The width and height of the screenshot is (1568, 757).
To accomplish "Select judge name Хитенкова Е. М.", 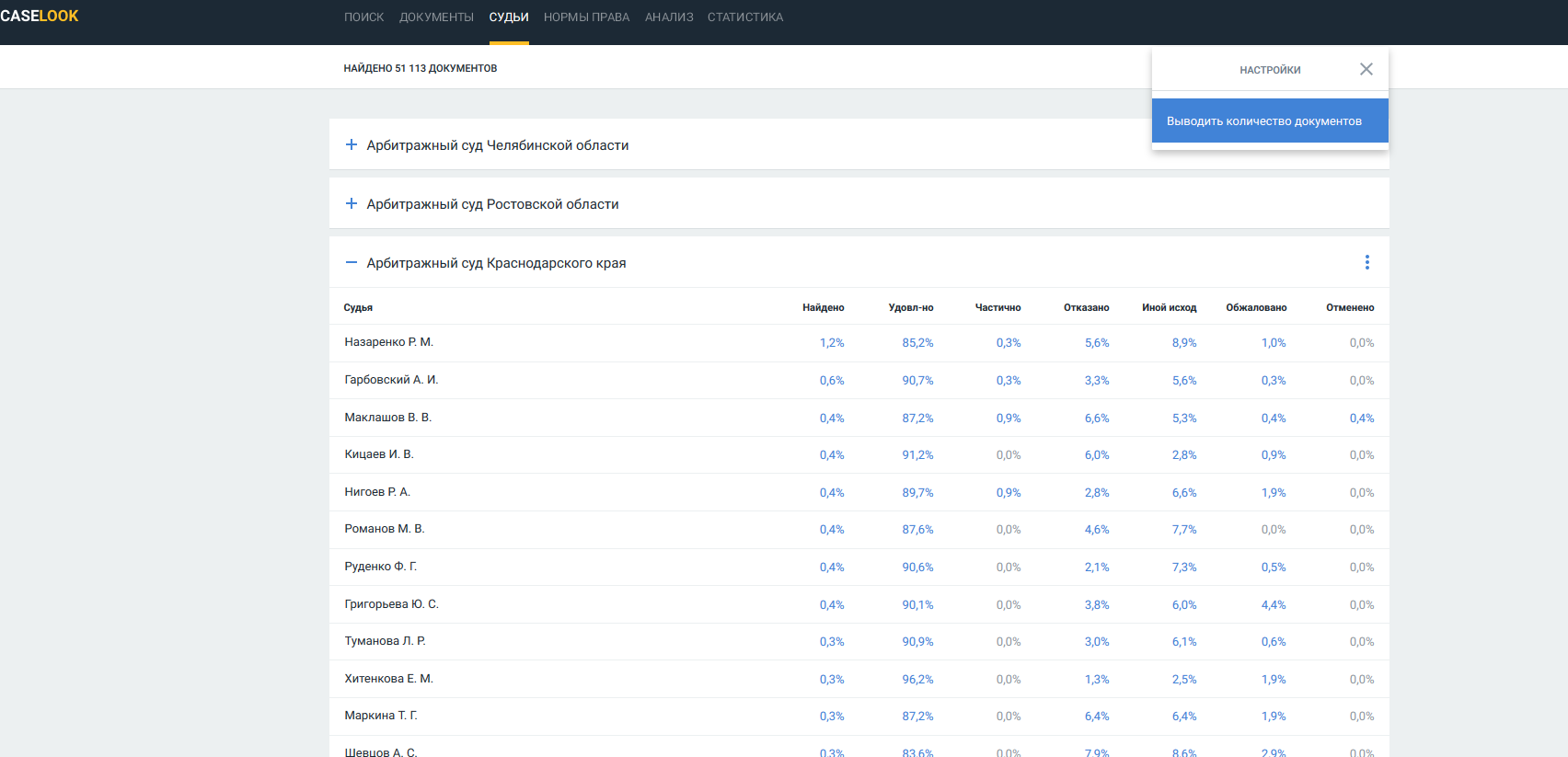I will (388, 679).
